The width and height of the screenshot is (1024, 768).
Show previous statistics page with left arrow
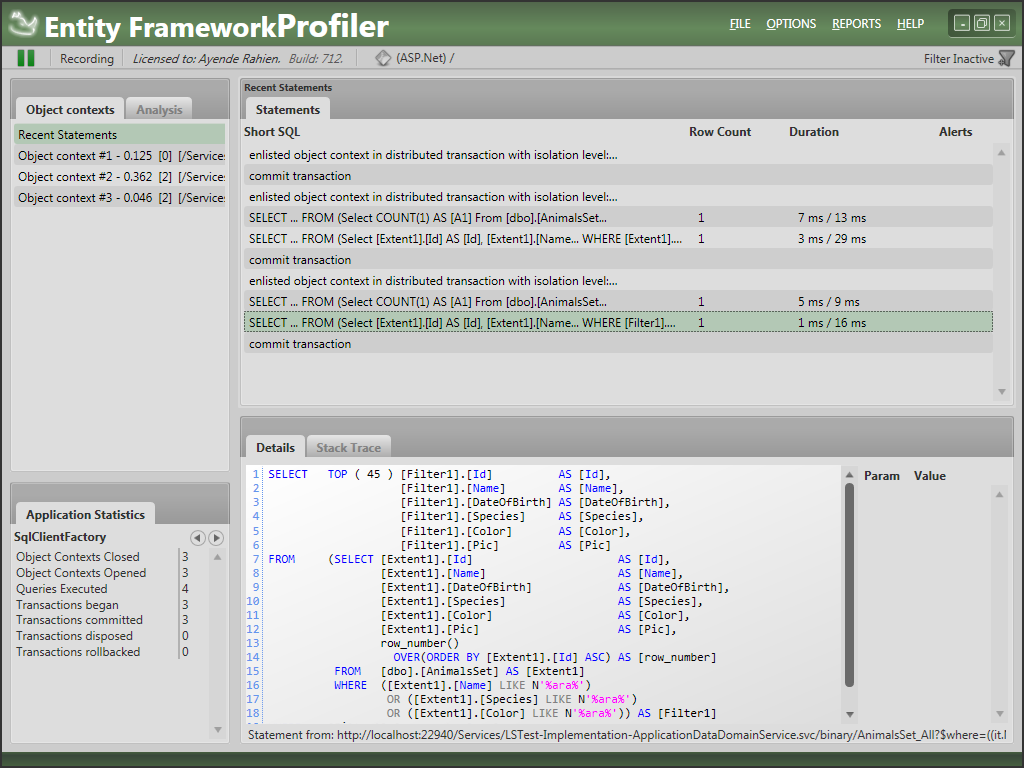tap(198, 537)
